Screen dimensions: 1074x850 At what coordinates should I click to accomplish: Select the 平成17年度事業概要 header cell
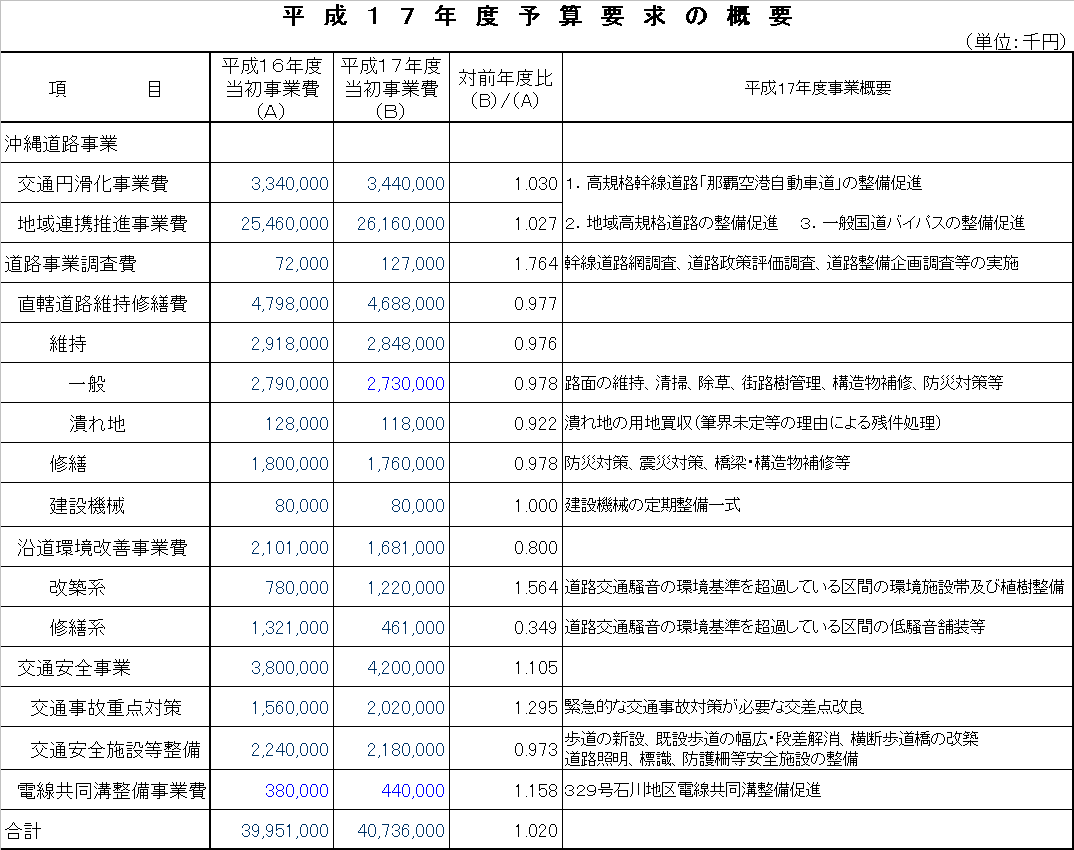click(817, 89)
